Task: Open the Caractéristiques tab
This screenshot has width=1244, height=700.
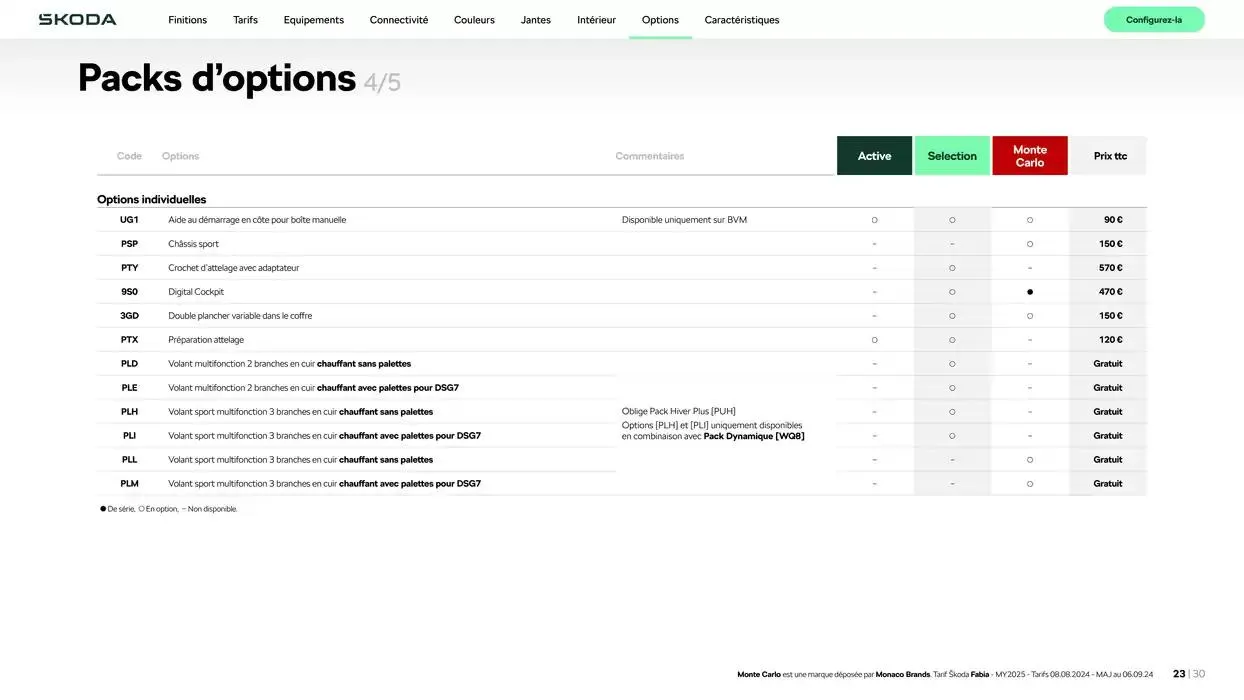Action: 741,20
